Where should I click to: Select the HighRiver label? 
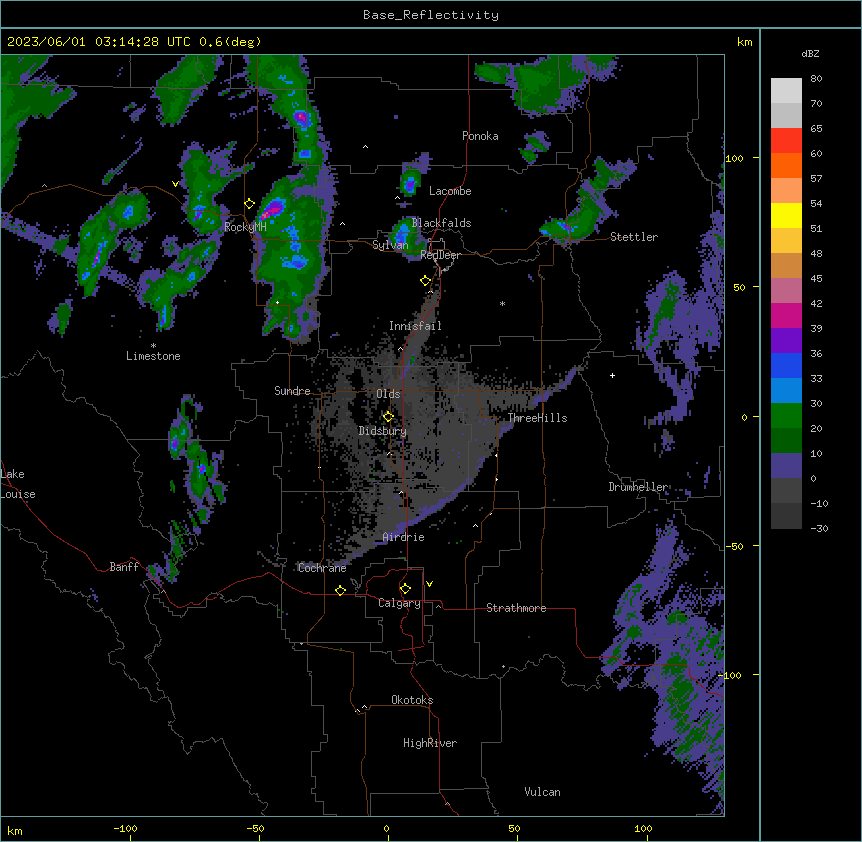430,743
